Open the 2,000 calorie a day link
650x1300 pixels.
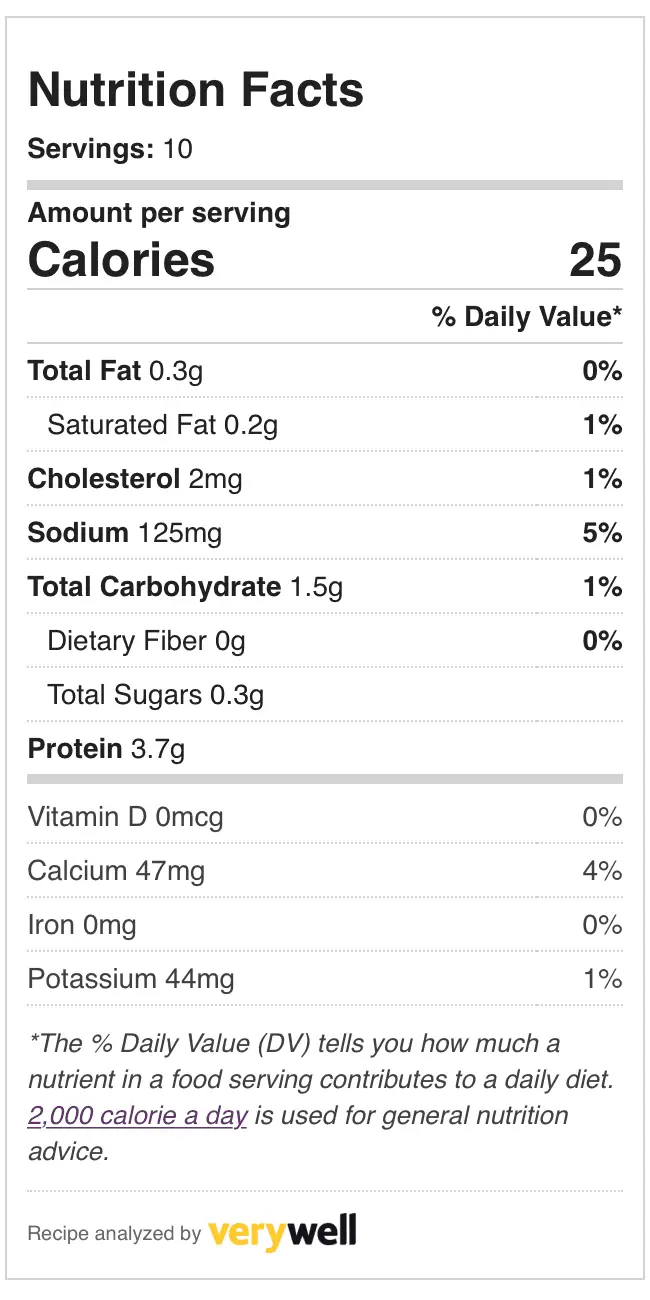[x=137, y=1116]
